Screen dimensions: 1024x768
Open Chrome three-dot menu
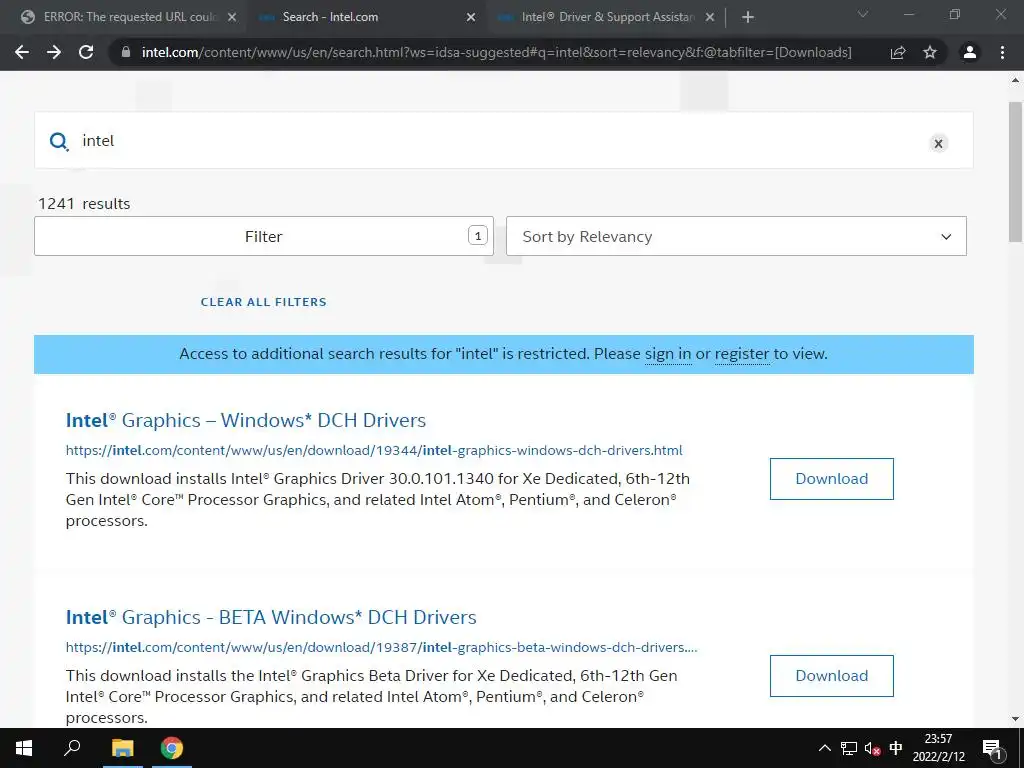click(1002, 52)
